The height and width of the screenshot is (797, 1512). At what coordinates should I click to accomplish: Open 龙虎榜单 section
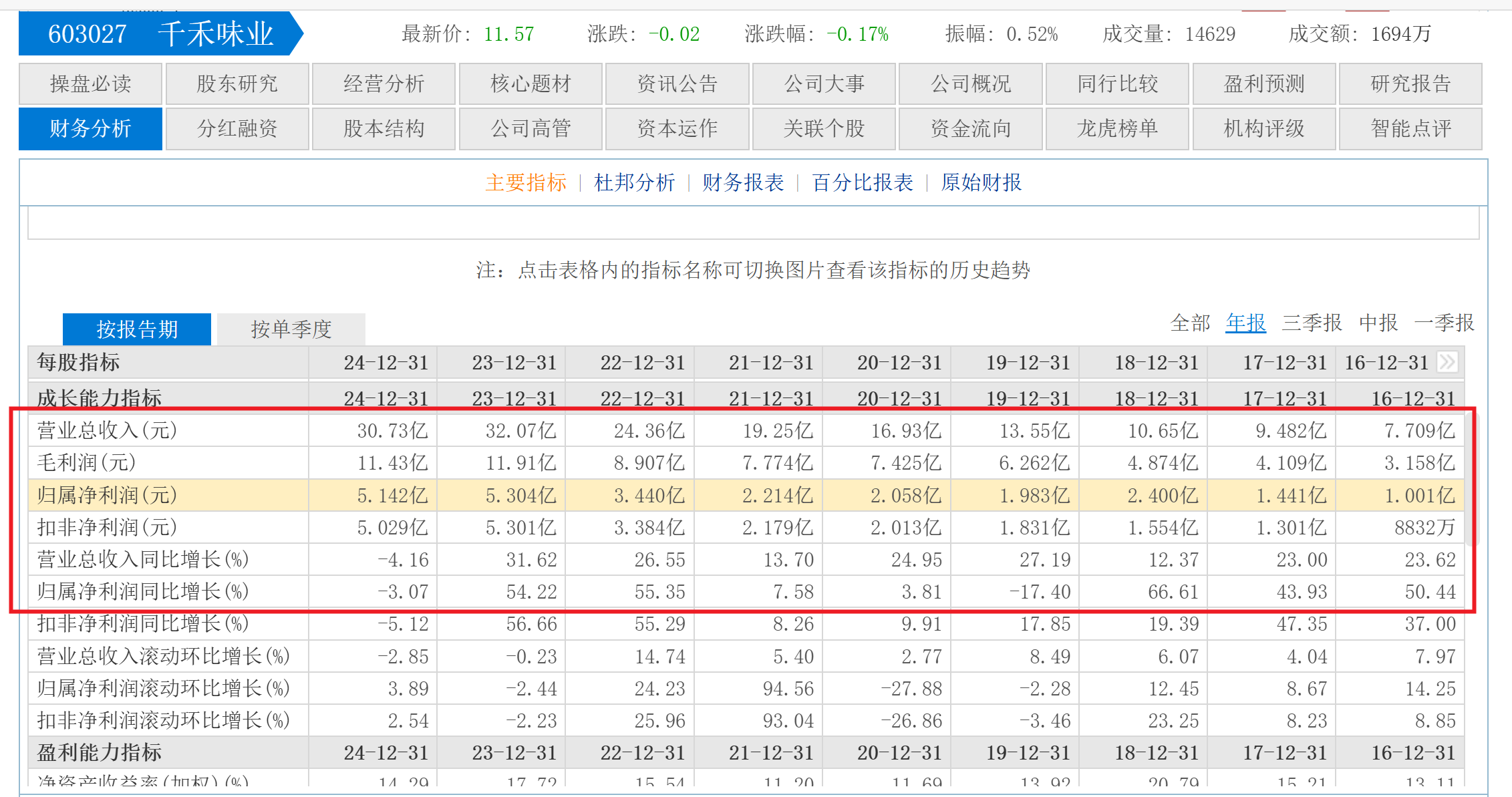[x=1117, y=128]
